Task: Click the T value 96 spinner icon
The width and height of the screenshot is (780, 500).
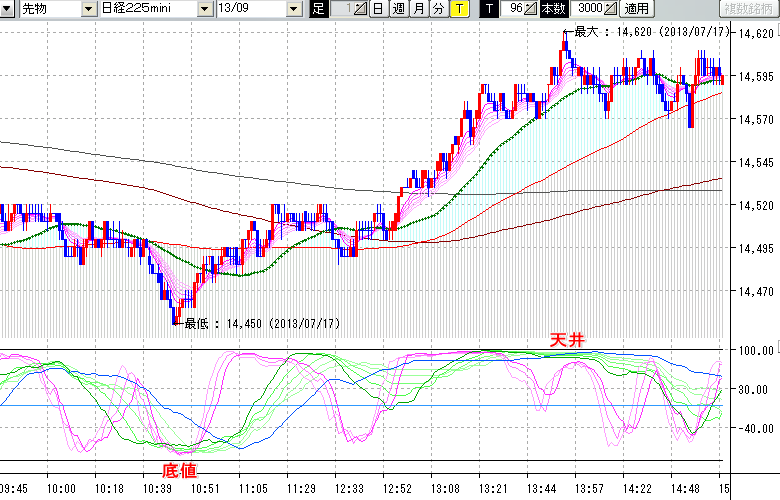Action: [530, 9]
